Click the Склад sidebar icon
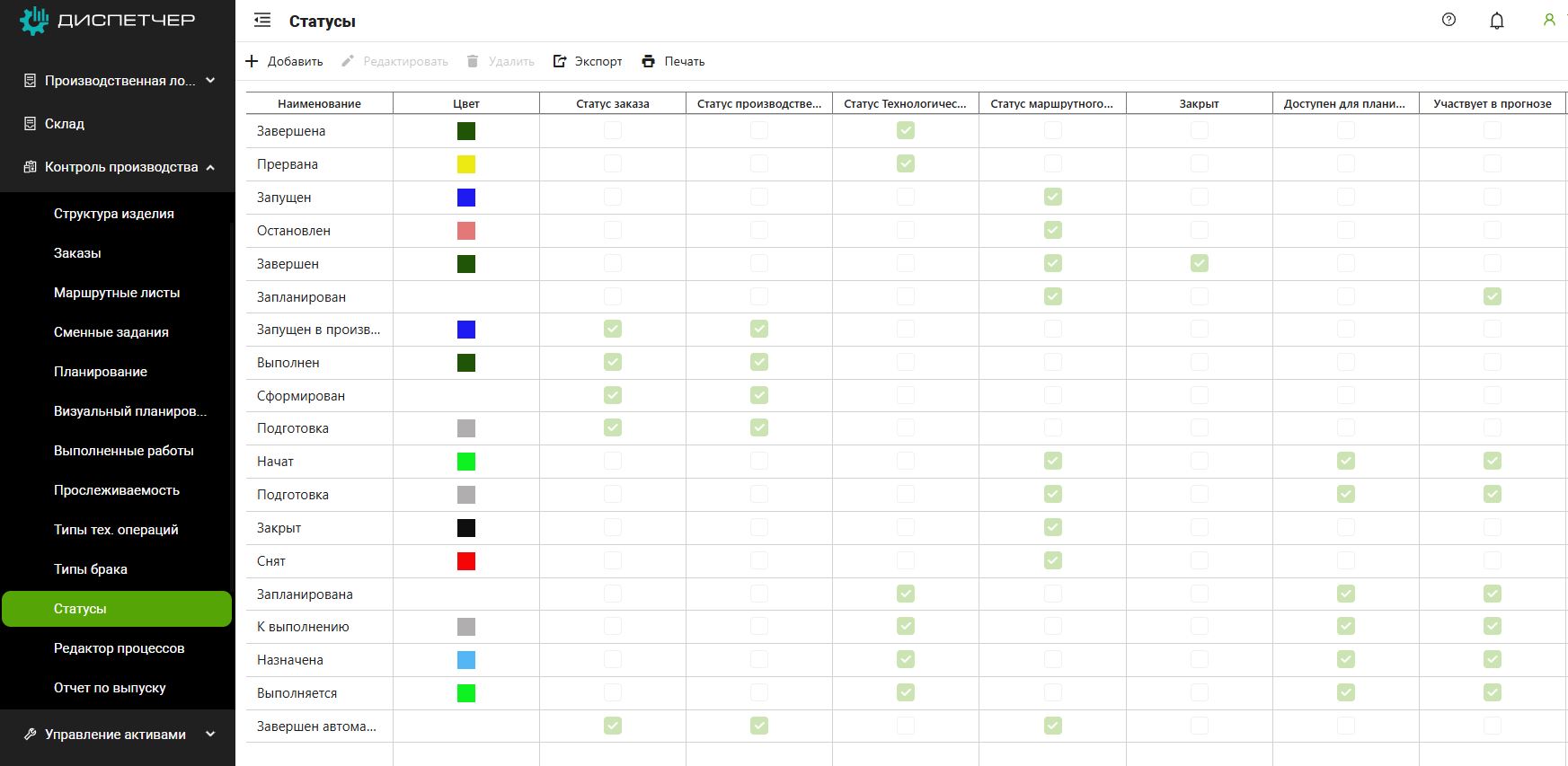The height and width of the screenshot is (766, 1568). [x=31, y=124]
